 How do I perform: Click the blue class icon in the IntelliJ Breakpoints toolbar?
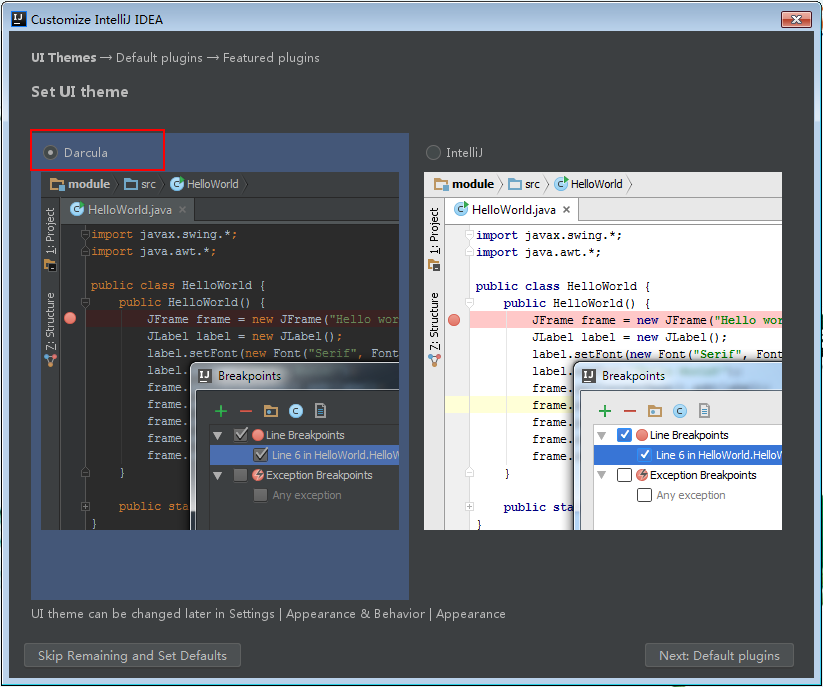680,411
